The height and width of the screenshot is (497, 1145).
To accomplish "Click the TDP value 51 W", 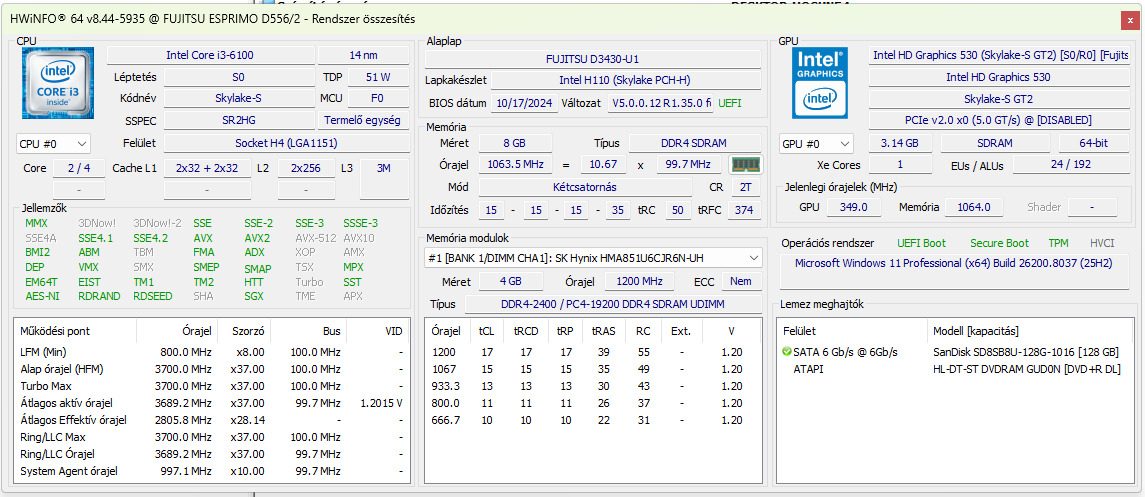I will click(x=378, y=77).
